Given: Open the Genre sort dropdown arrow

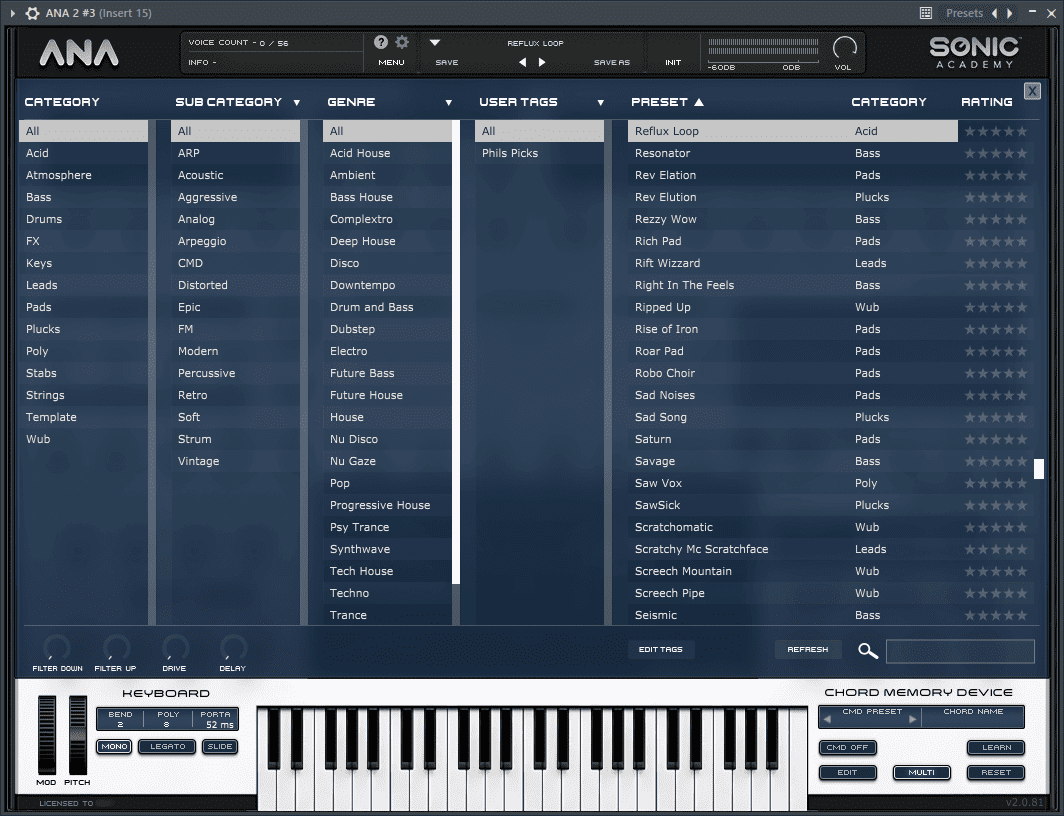Looking at the screenshot, I should point(449,102).
